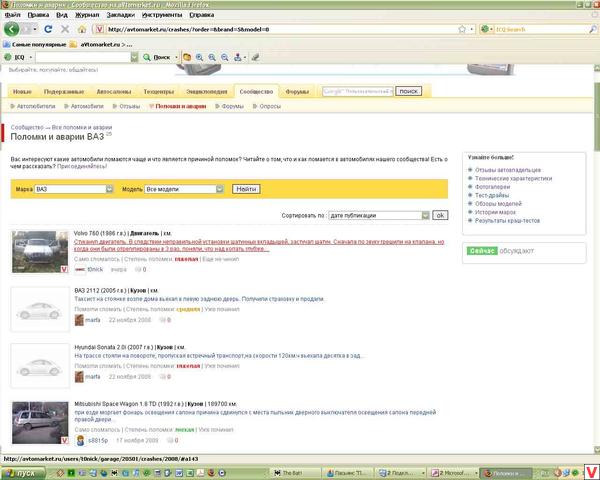Click the green Поиск magnifier in ICQ toolbar
This screenshot has height=480, width=600.
(x=147, y=57)
